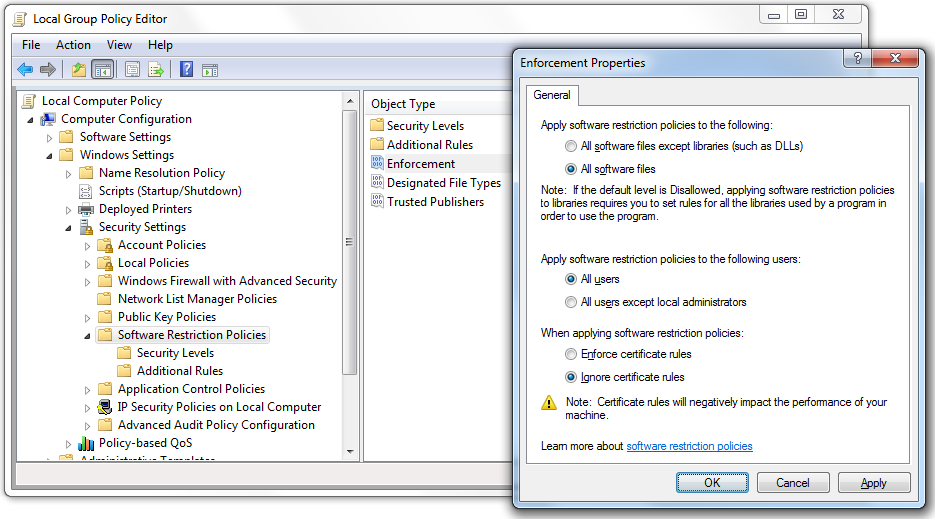
Task: Expand the Account Policies tree node
Action: (88, 245)
